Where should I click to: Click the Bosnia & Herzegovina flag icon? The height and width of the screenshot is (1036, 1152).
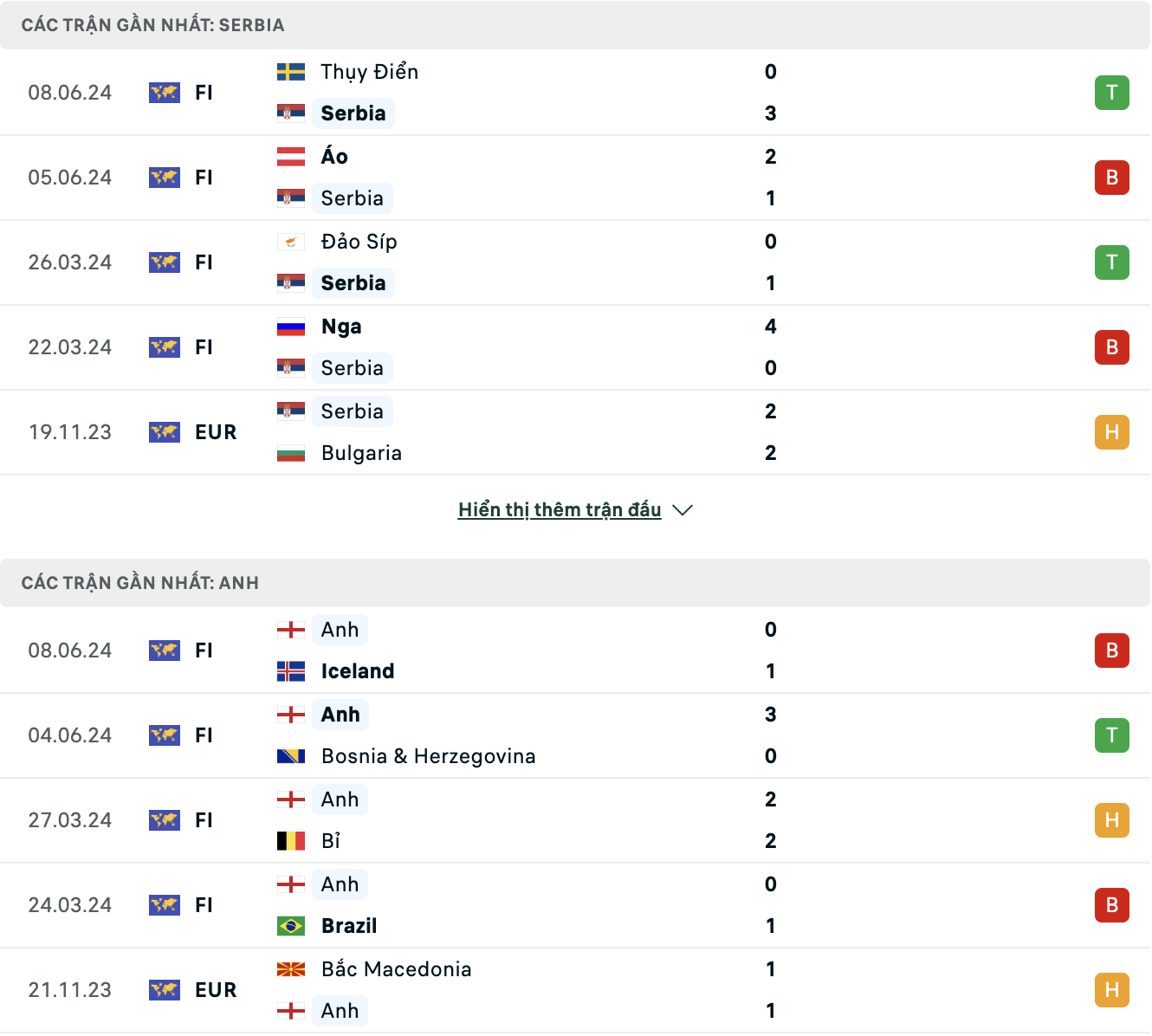click(291, 756)
